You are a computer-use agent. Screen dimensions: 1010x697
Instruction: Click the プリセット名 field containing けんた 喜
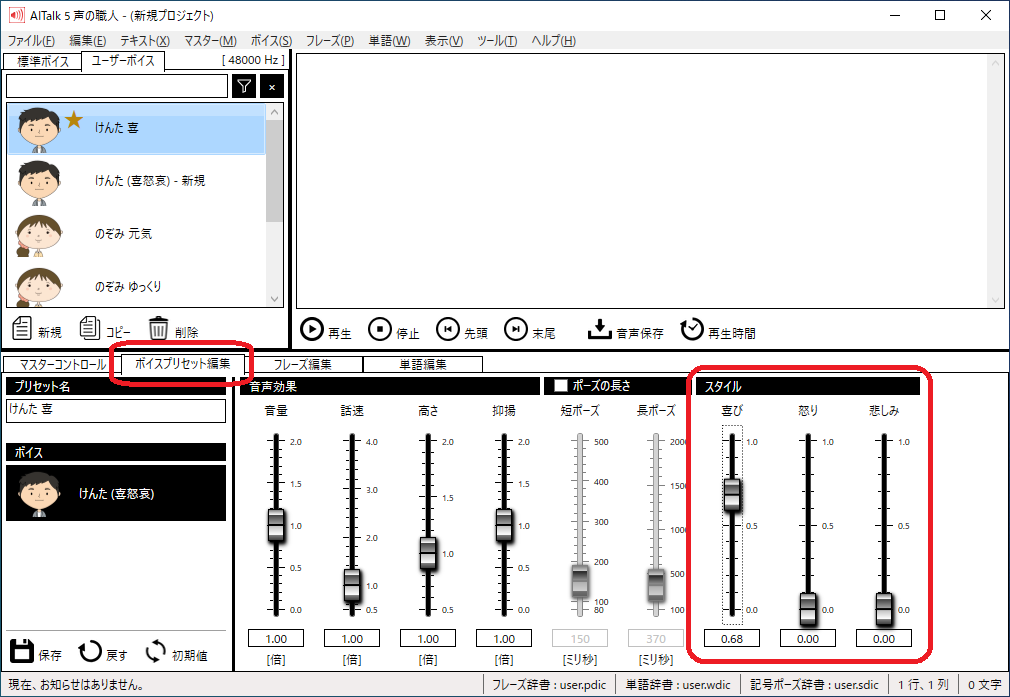click(x=117, y=410)
